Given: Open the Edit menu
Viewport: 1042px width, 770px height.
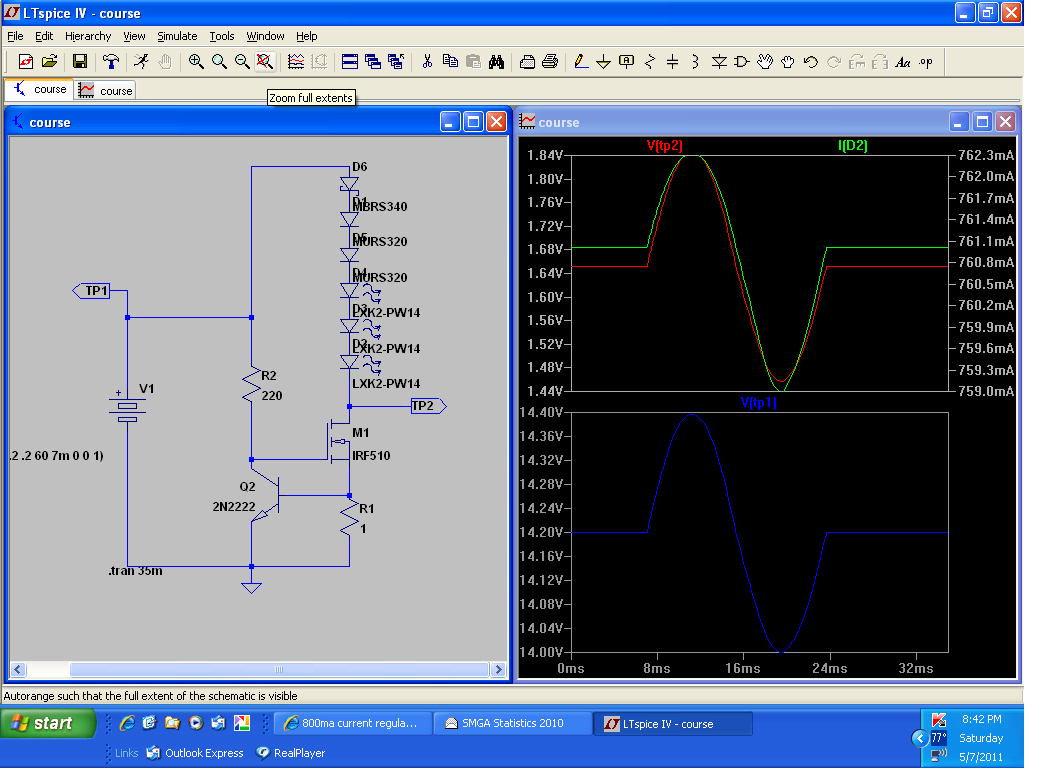Looking at the screenshot, I should click(x=44, y=36).
